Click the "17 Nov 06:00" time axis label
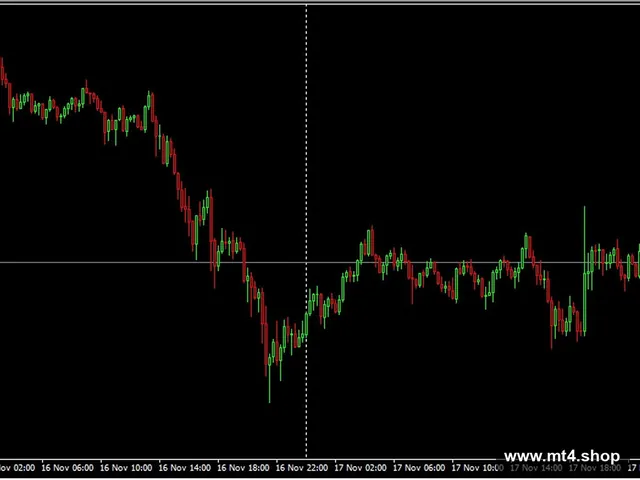 (x=419, y=468)
